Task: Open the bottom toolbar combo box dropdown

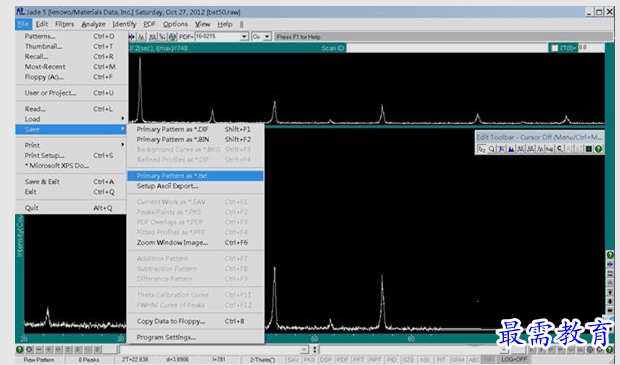Action: [x=304, y=350]
